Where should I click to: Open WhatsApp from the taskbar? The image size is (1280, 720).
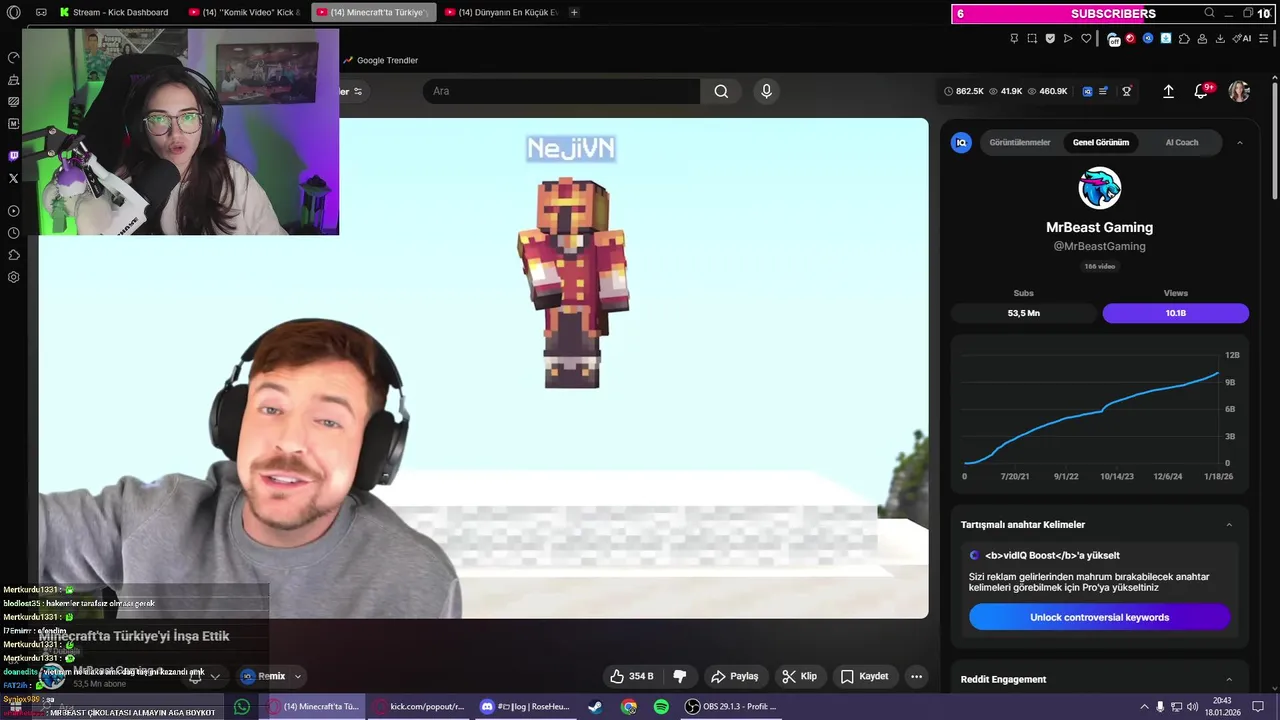(241, 707)
